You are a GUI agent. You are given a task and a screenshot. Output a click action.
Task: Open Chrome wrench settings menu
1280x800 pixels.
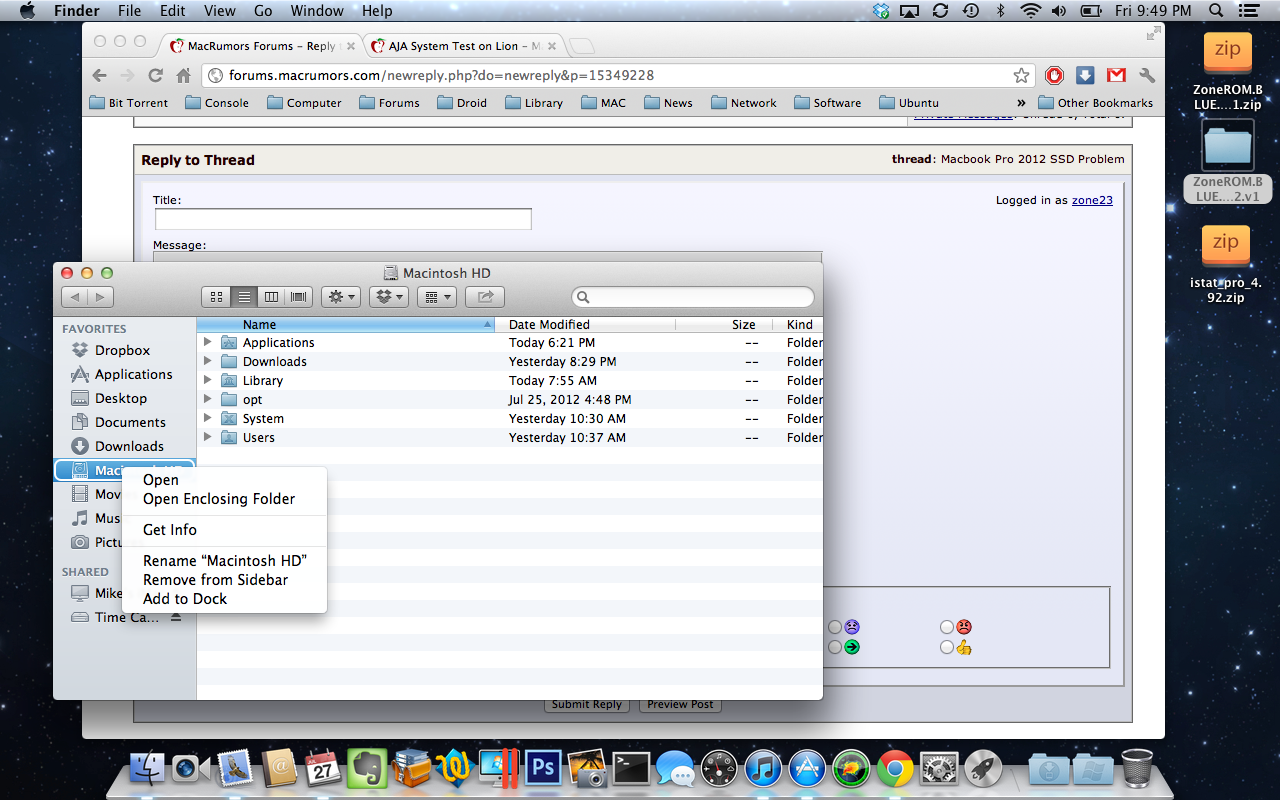coord(1147,75)
